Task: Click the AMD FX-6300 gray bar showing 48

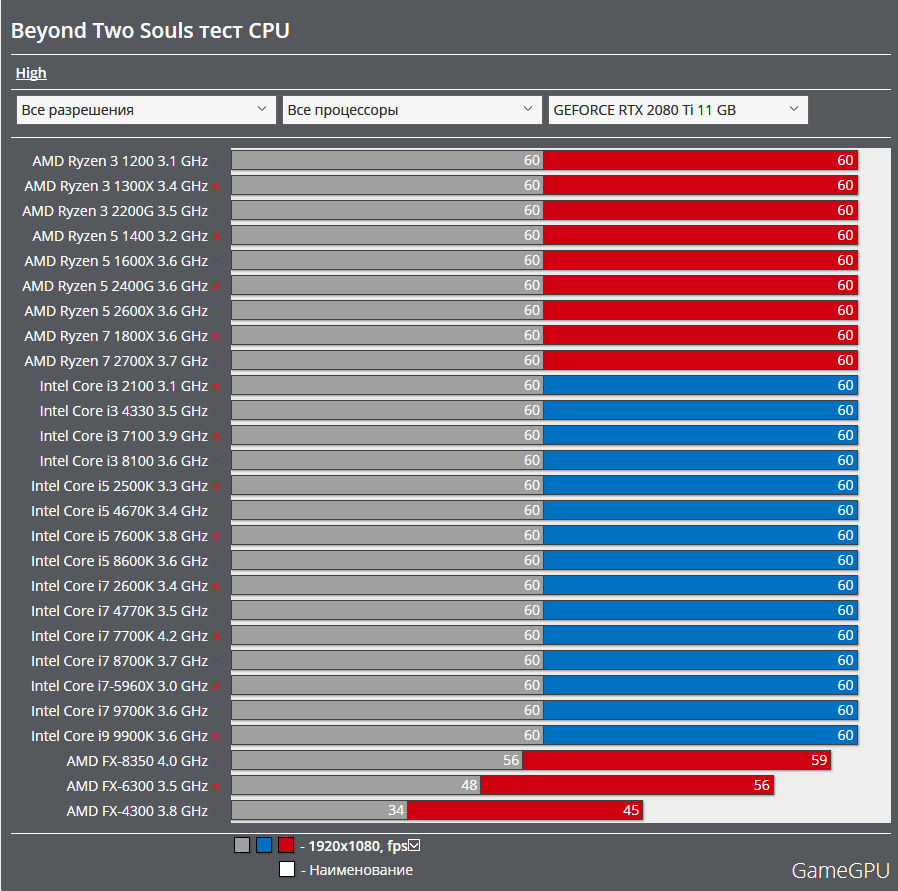Action: click(356, 785)
